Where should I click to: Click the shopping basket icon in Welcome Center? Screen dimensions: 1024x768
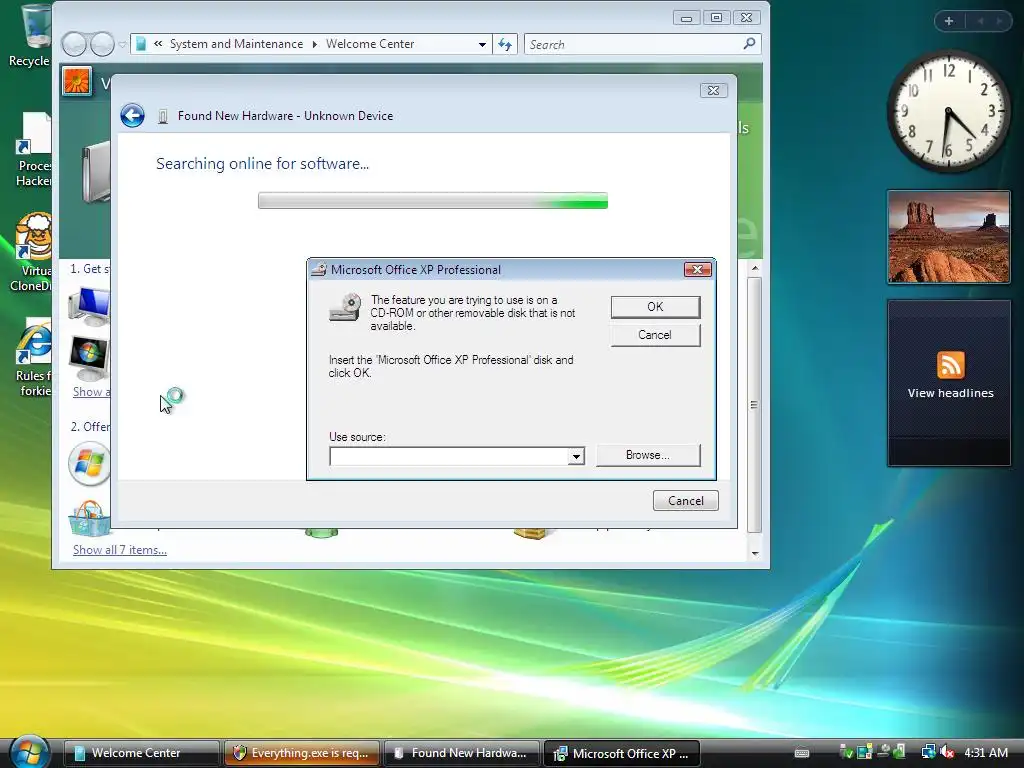89,518
